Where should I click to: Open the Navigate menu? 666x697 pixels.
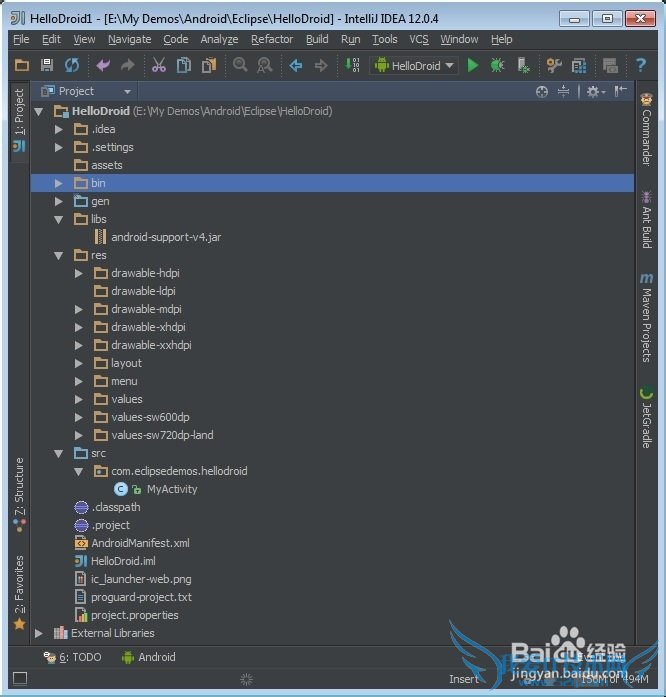click(129, 40)
